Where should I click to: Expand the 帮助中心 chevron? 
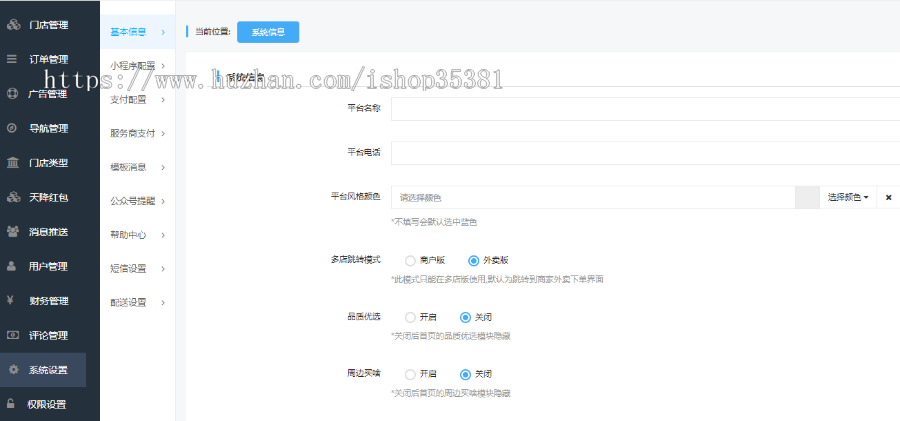[164, 235]
